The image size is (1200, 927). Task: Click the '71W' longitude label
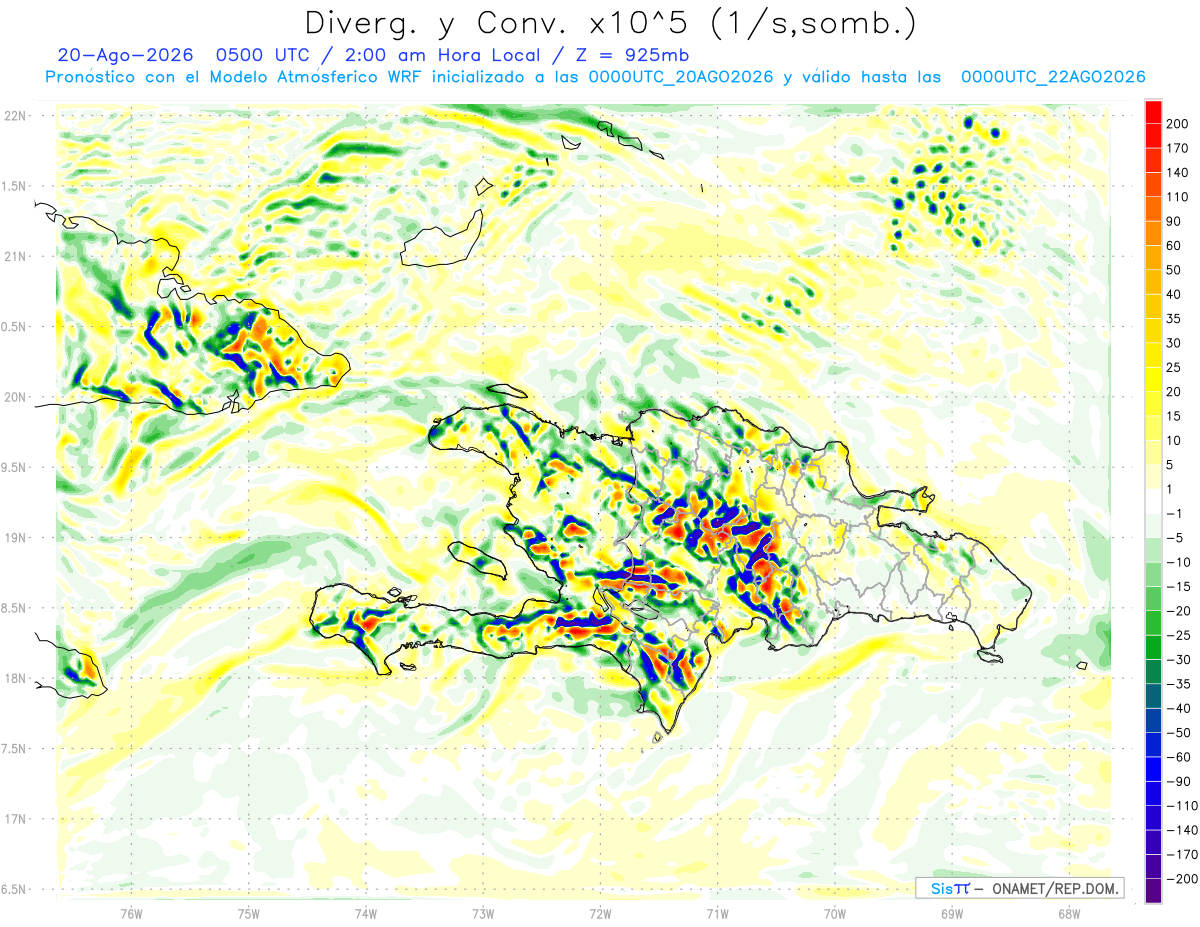click(717, 913)
